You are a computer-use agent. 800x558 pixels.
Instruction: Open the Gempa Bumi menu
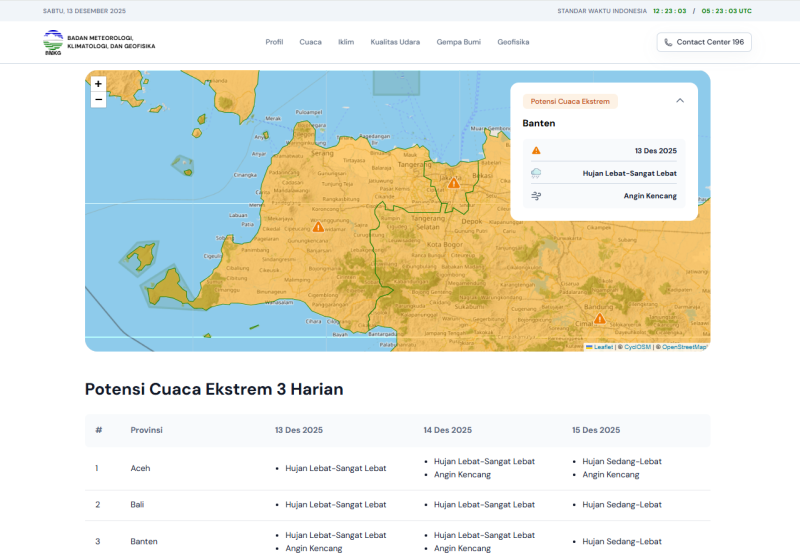(459, 42)
